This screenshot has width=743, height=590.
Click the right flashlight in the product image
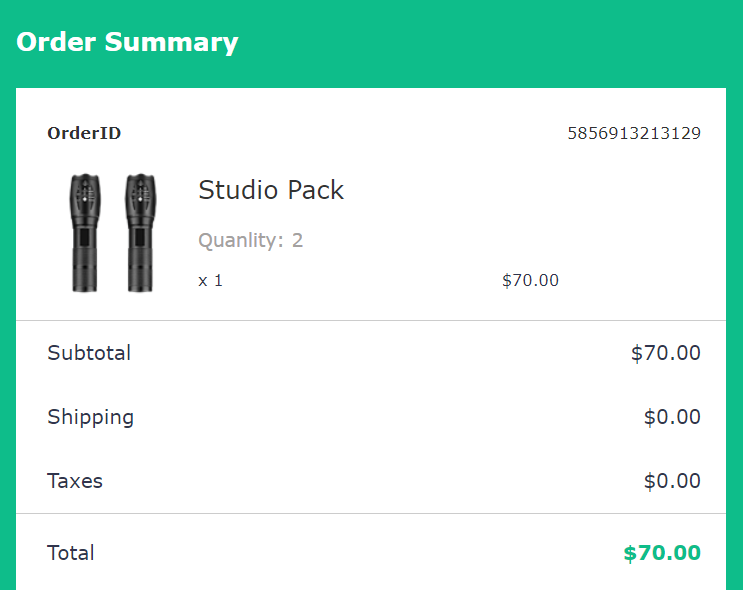(x=141, y=233)
